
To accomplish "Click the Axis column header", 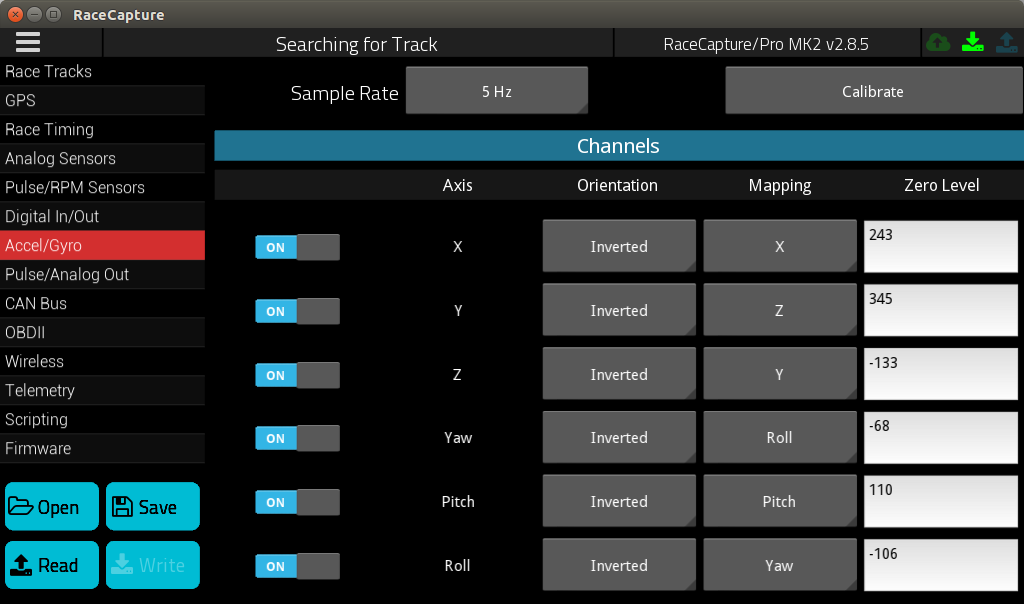I will coord(457,185).
